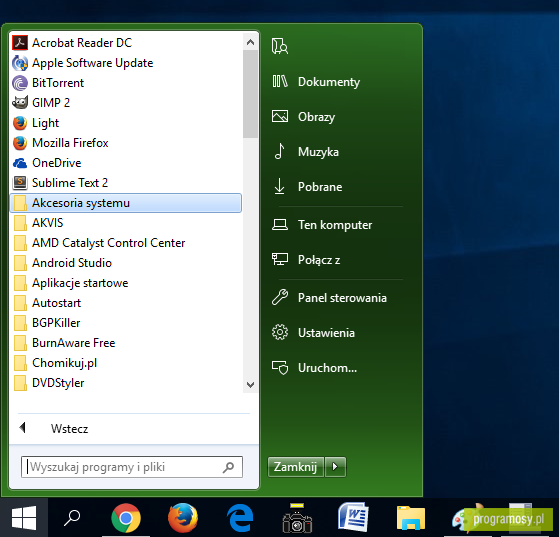Screen dimensions: 559x537
Task: Launch Acrobat Reader DC from the list
Action: 126,43
